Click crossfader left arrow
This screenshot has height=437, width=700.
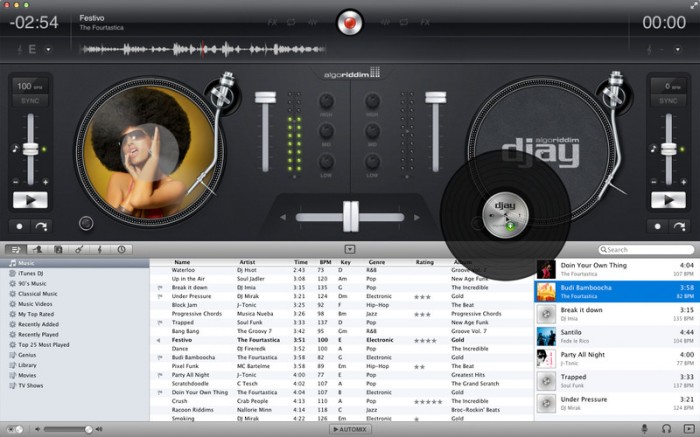click(x=283, y=217)
